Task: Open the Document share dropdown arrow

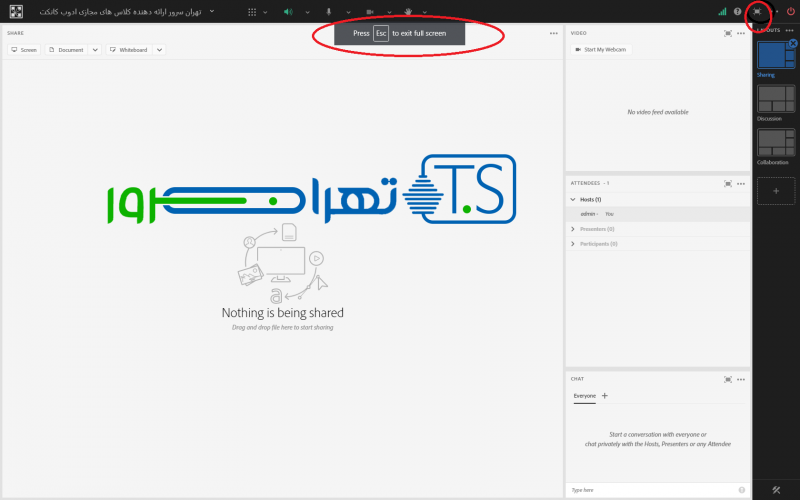Action: coord(95,49)
